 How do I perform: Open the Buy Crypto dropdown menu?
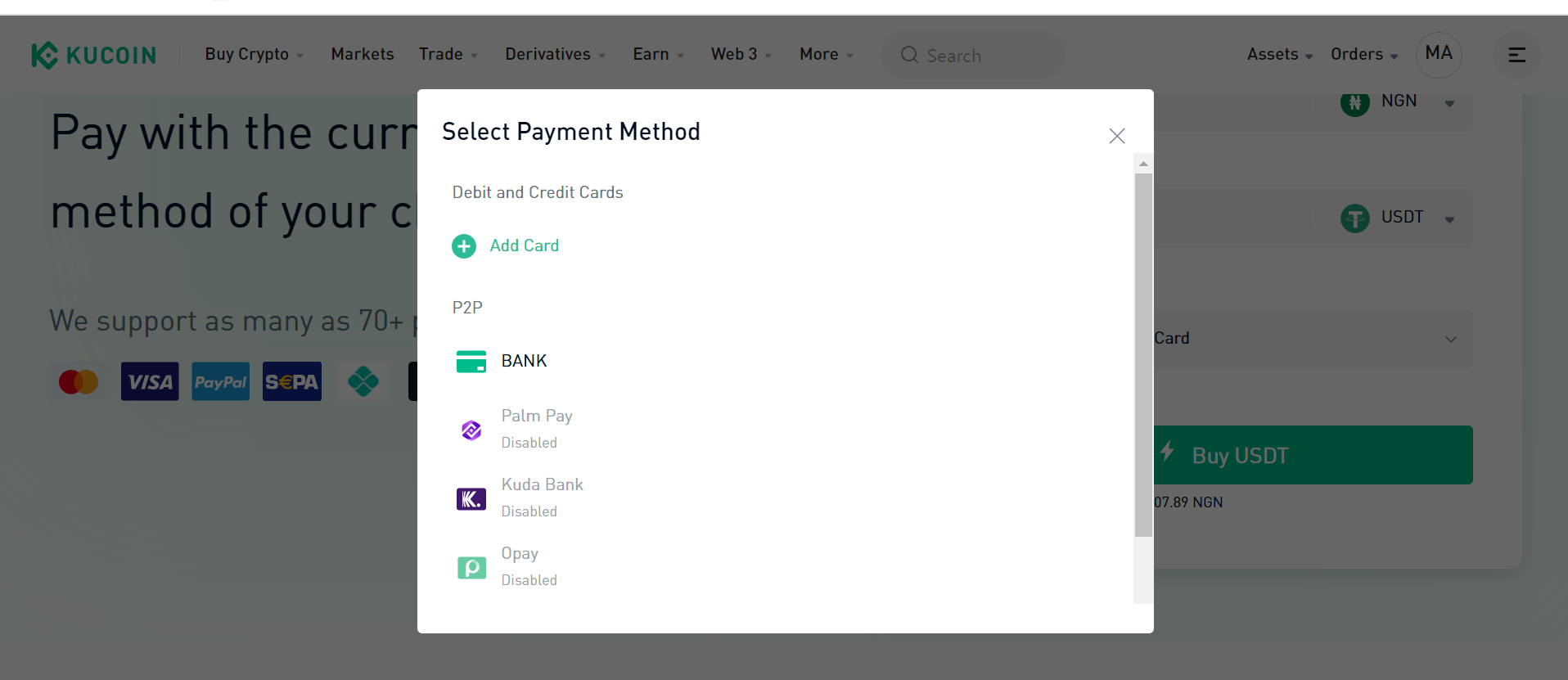click(x=255, y=55)
